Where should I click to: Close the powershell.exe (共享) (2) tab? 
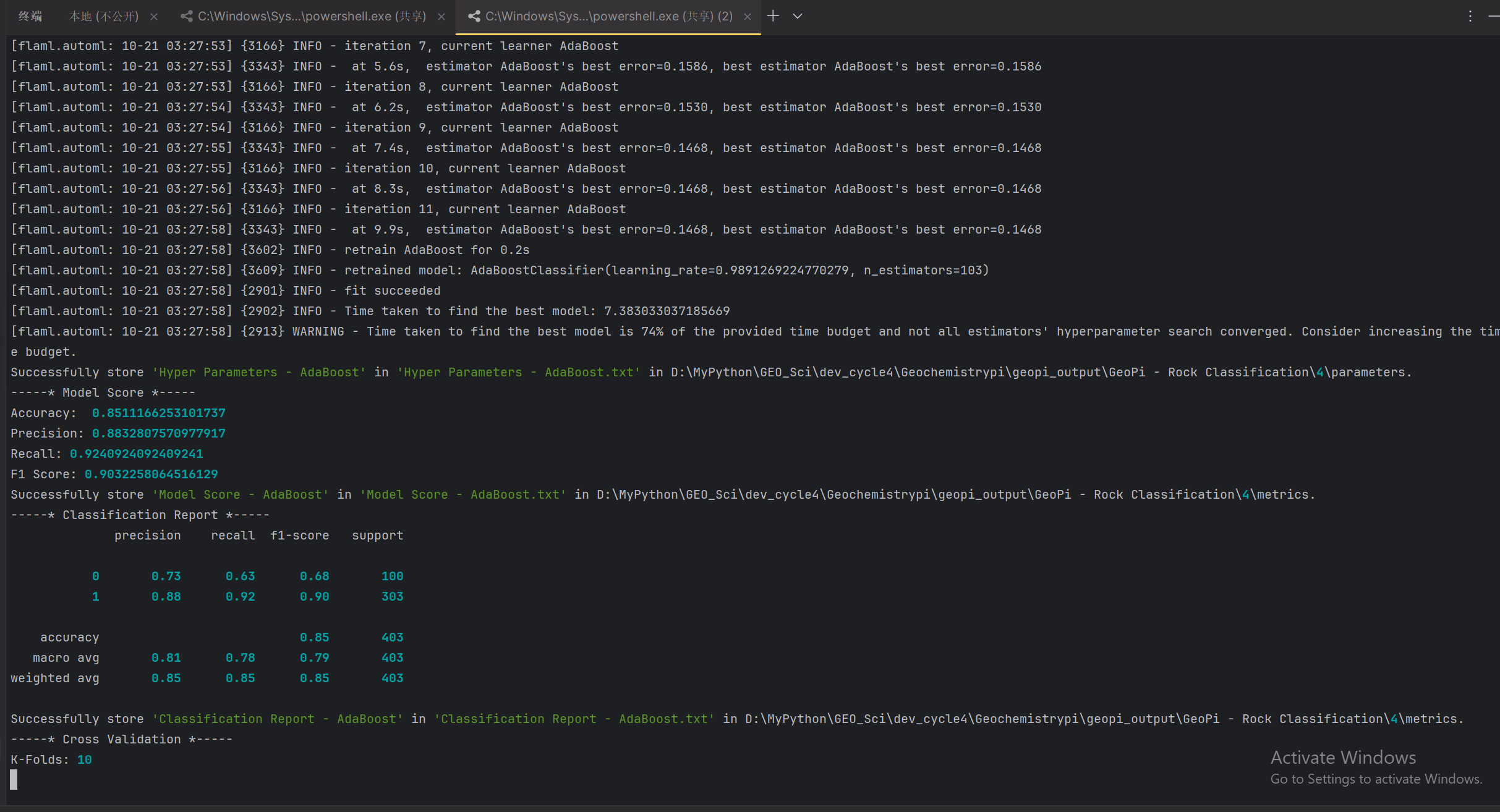coord(748,17)
